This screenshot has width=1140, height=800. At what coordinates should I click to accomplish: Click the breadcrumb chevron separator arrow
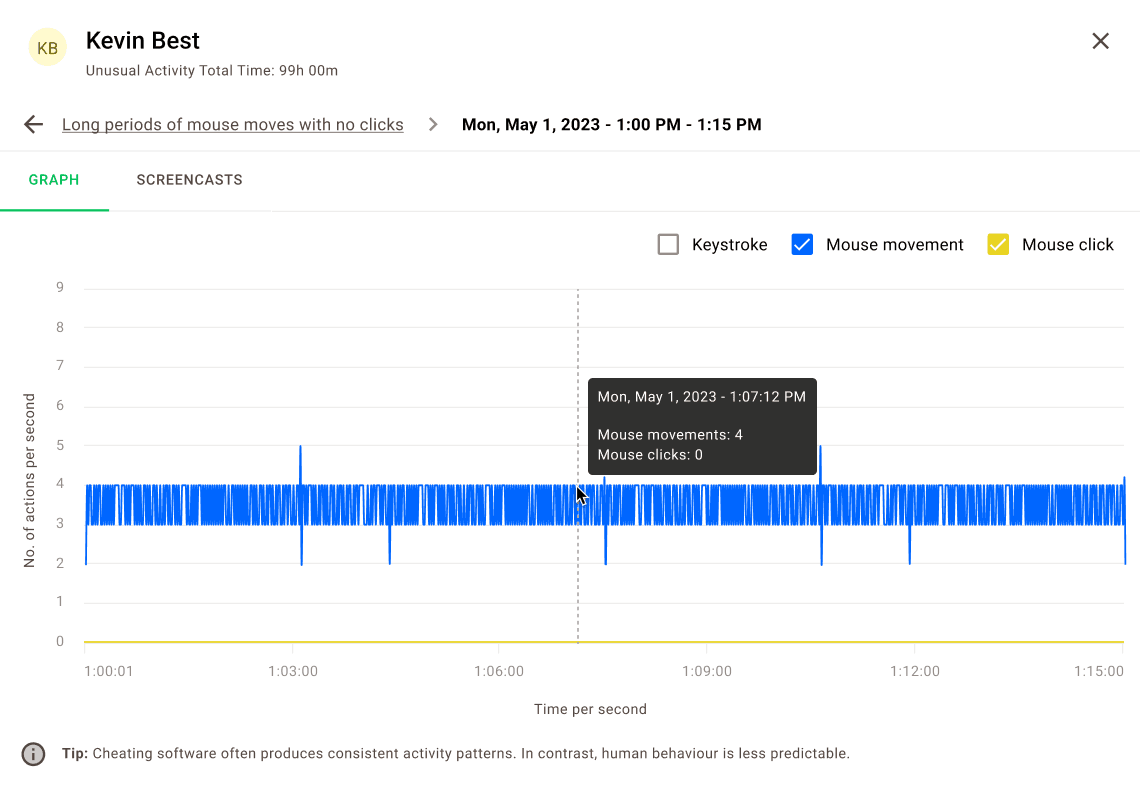[433, 125]
